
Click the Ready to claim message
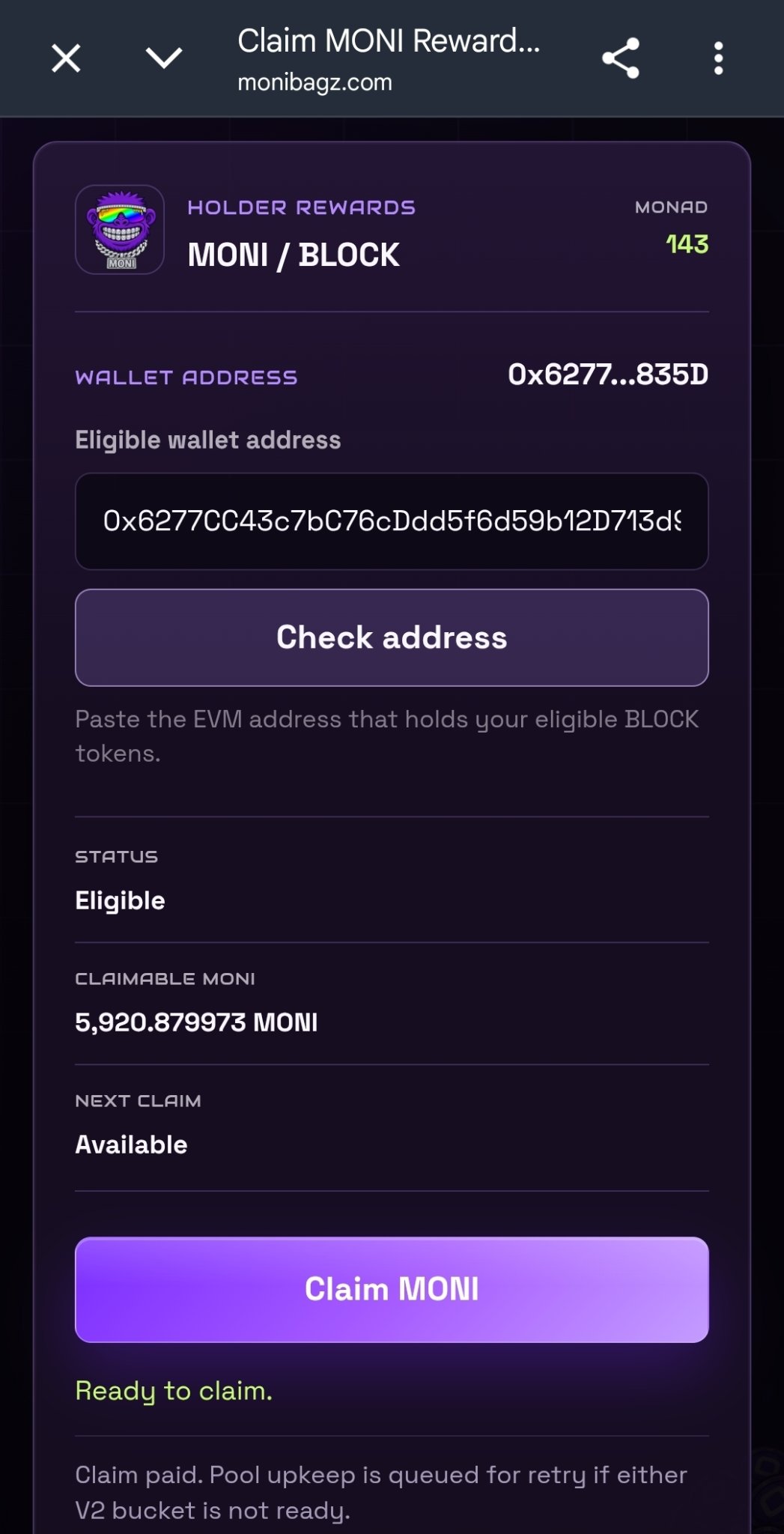click(174, 1391)
